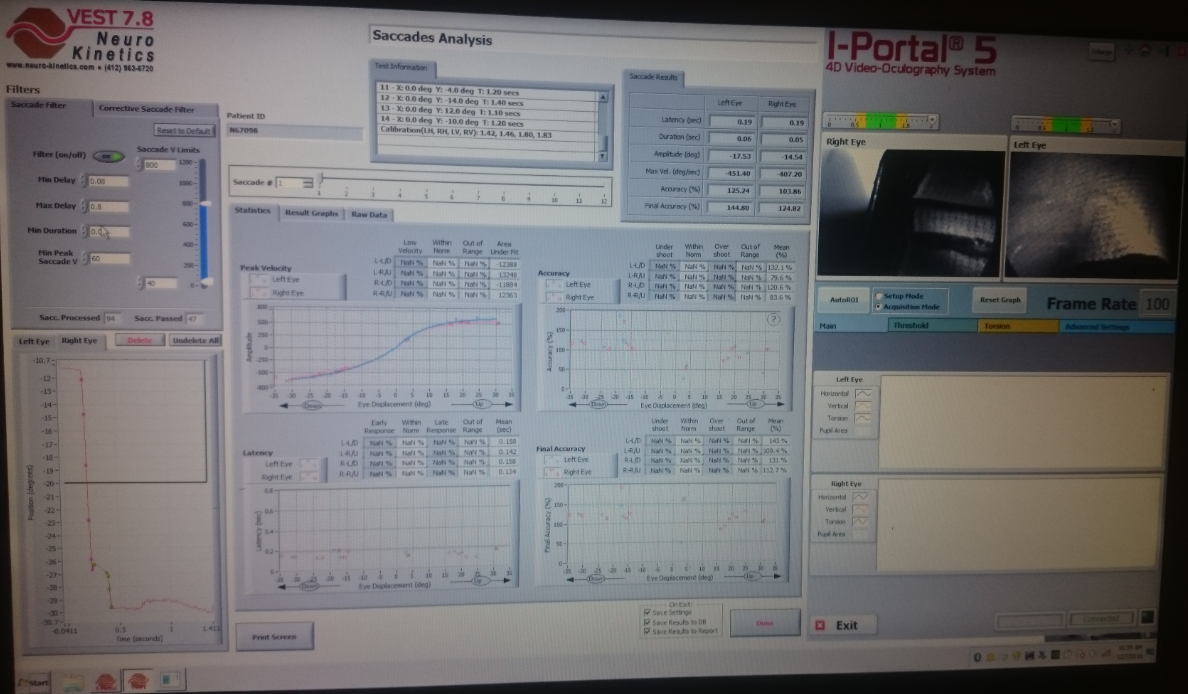Viewport: 1188px width, 694px height.
Task: Click the Right Eye Vertical plot icon
Action: 860,509
